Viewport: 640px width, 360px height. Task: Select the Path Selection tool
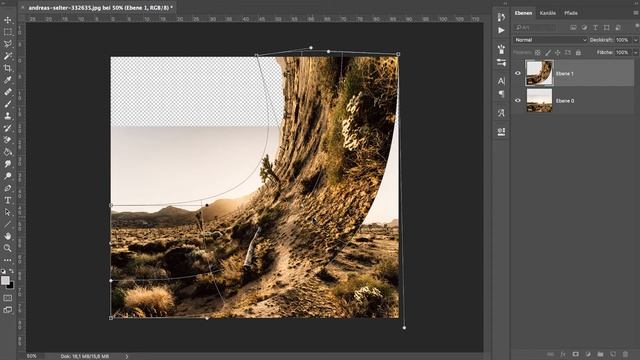(x=8, y=212)
